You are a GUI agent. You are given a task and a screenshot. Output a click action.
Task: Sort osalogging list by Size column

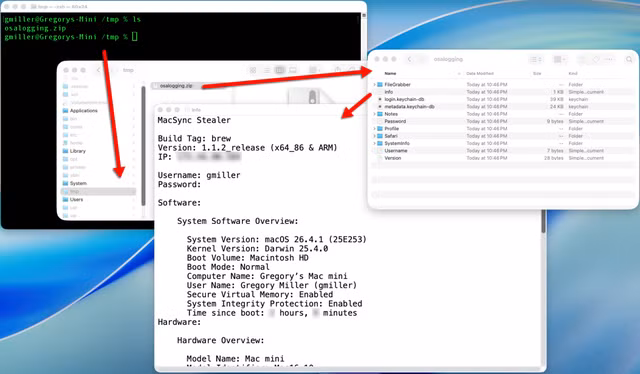point(537,73)
